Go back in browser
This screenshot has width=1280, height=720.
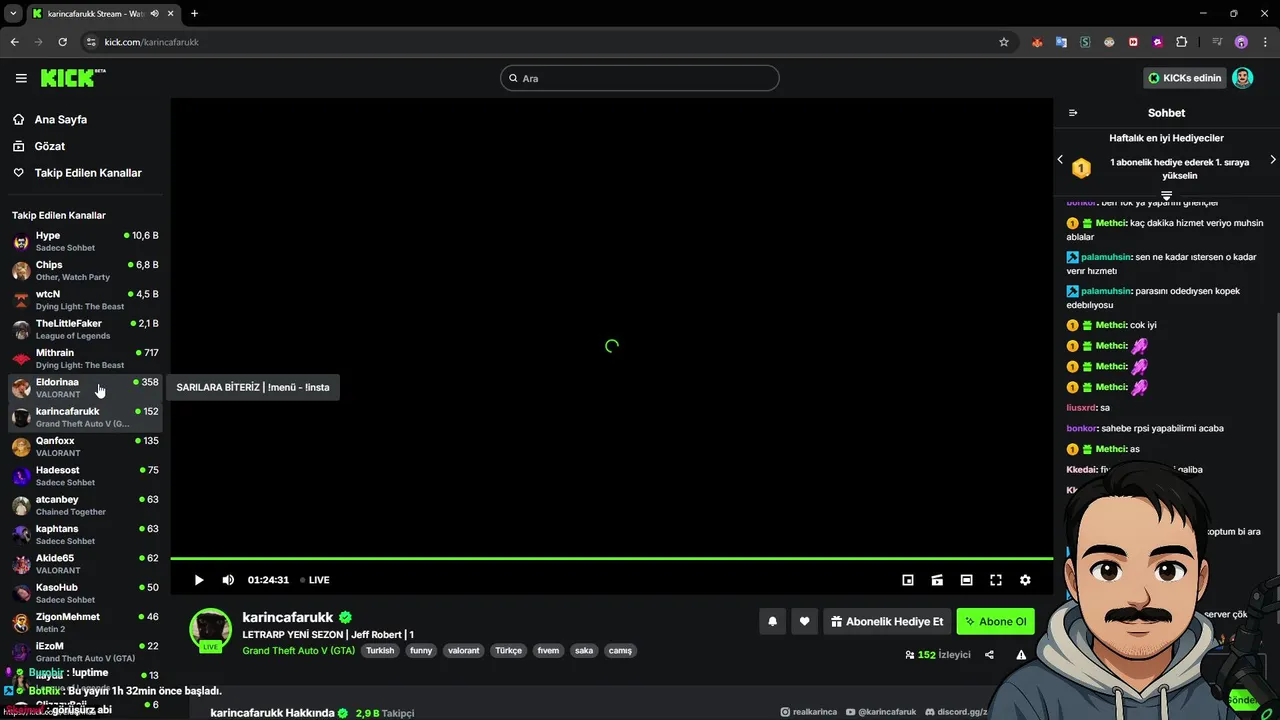click(x=14, y=42)
